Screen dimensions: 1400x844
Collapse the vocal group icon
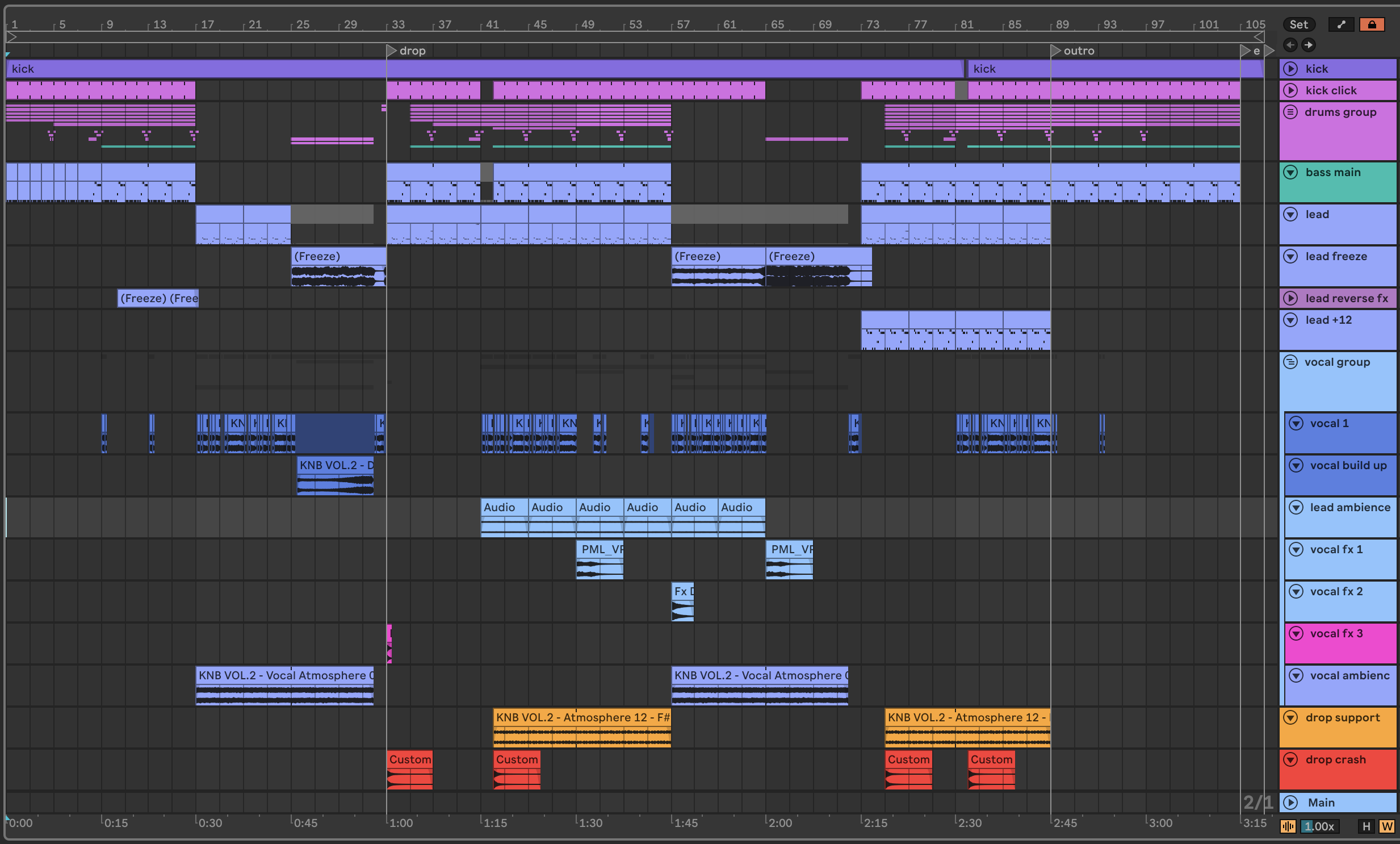1290,362
